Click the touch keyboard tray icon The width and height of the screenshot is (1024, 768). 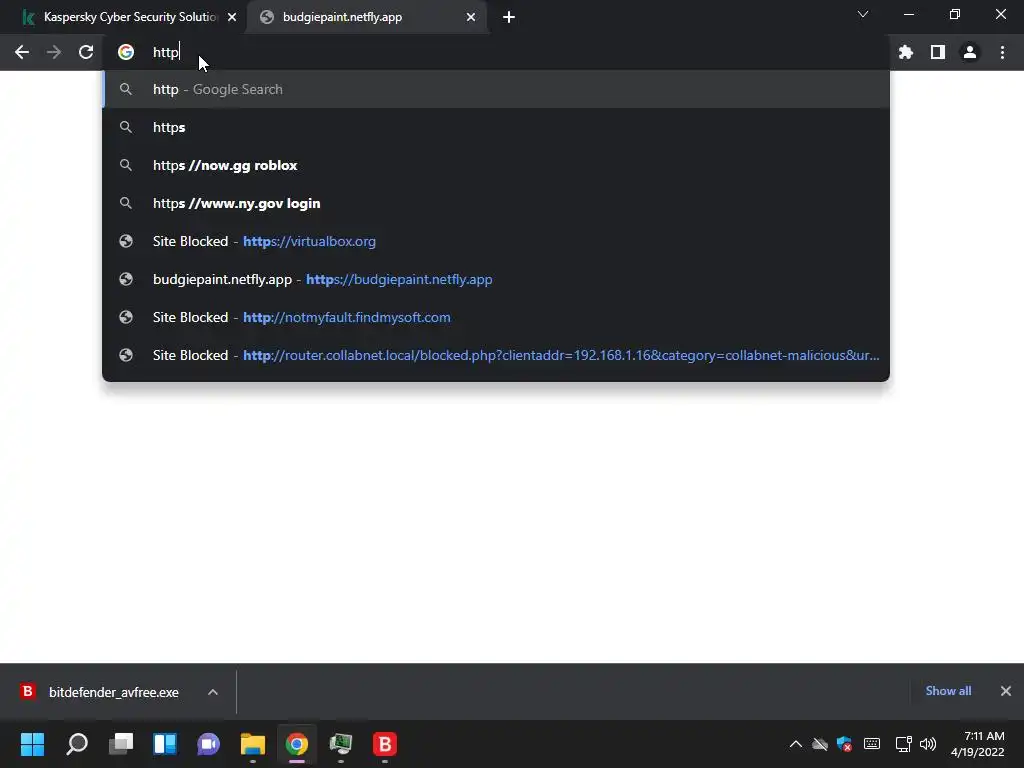click(x=872, y=744)
